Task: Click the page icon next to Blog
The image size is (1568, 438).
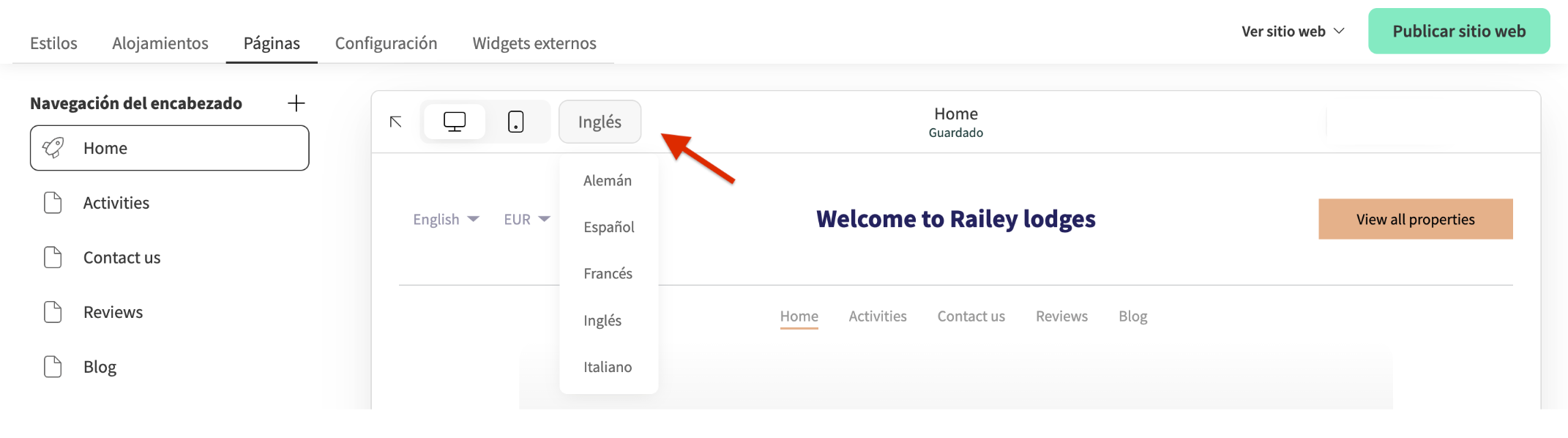Action: coord(53,366)
